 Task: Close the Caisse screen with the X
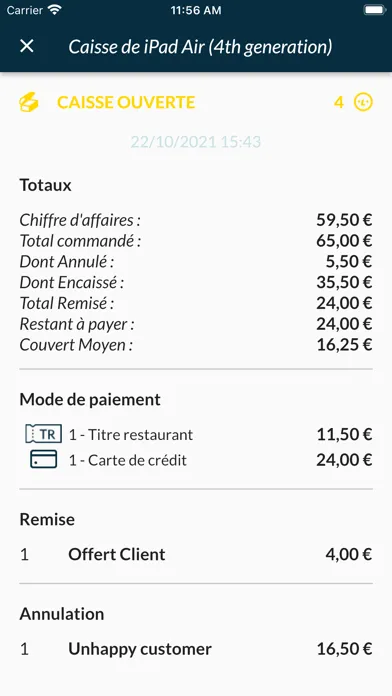[x=27, y=46]
